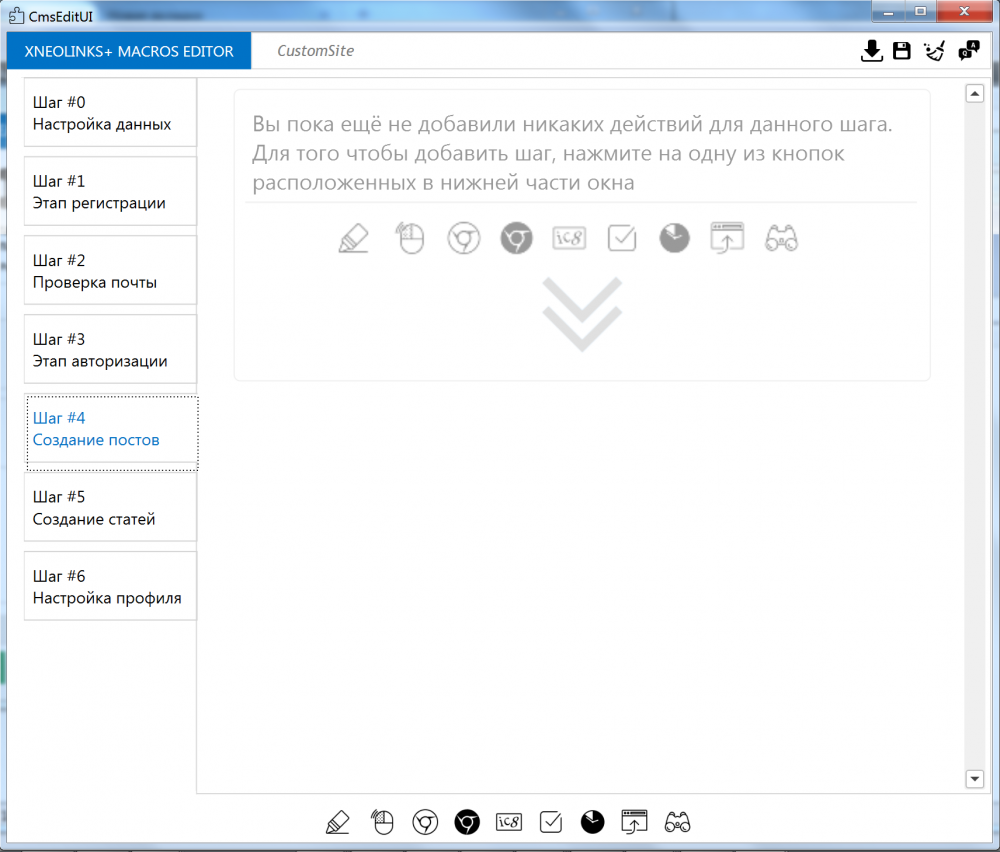Click the magic wand clean-up icon in header

tap(935, 51)
